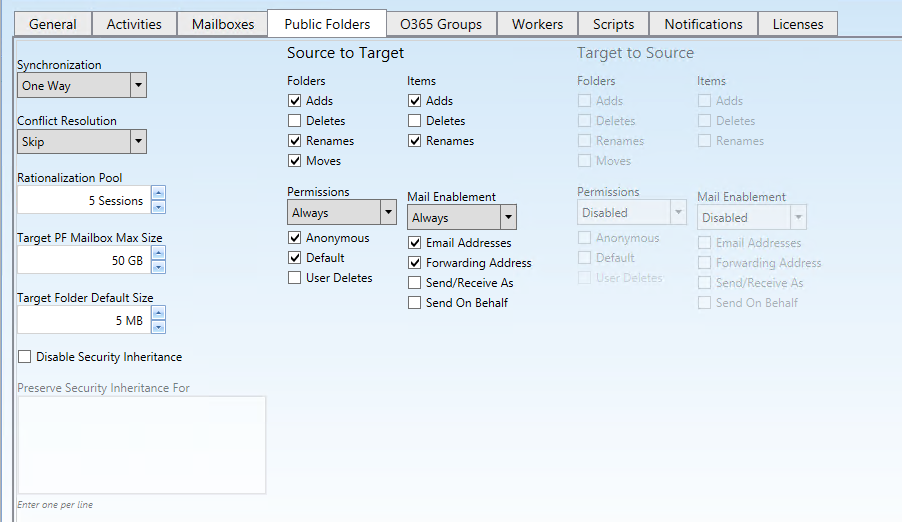Uncheck Anonymous permissions checkbox
Screen dimensions: 902x522
click(x=295, y=238)
